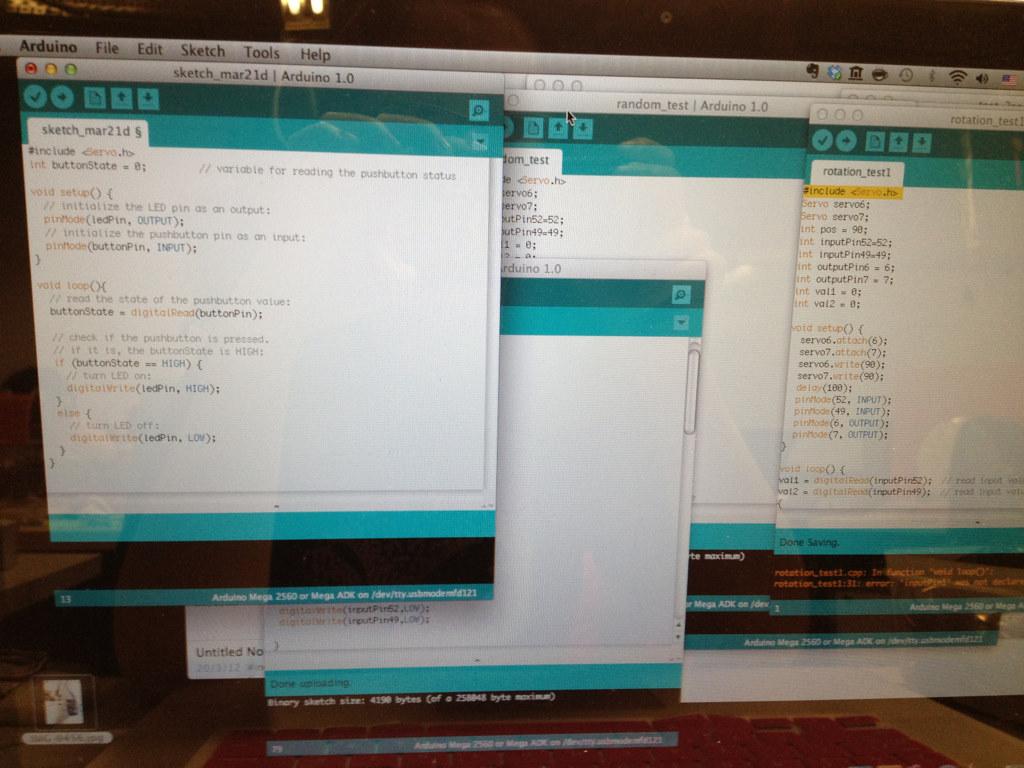Click Upload arrow in sketch_mar21d window
Screen dimensions: 1024x768
coord(62,97)
